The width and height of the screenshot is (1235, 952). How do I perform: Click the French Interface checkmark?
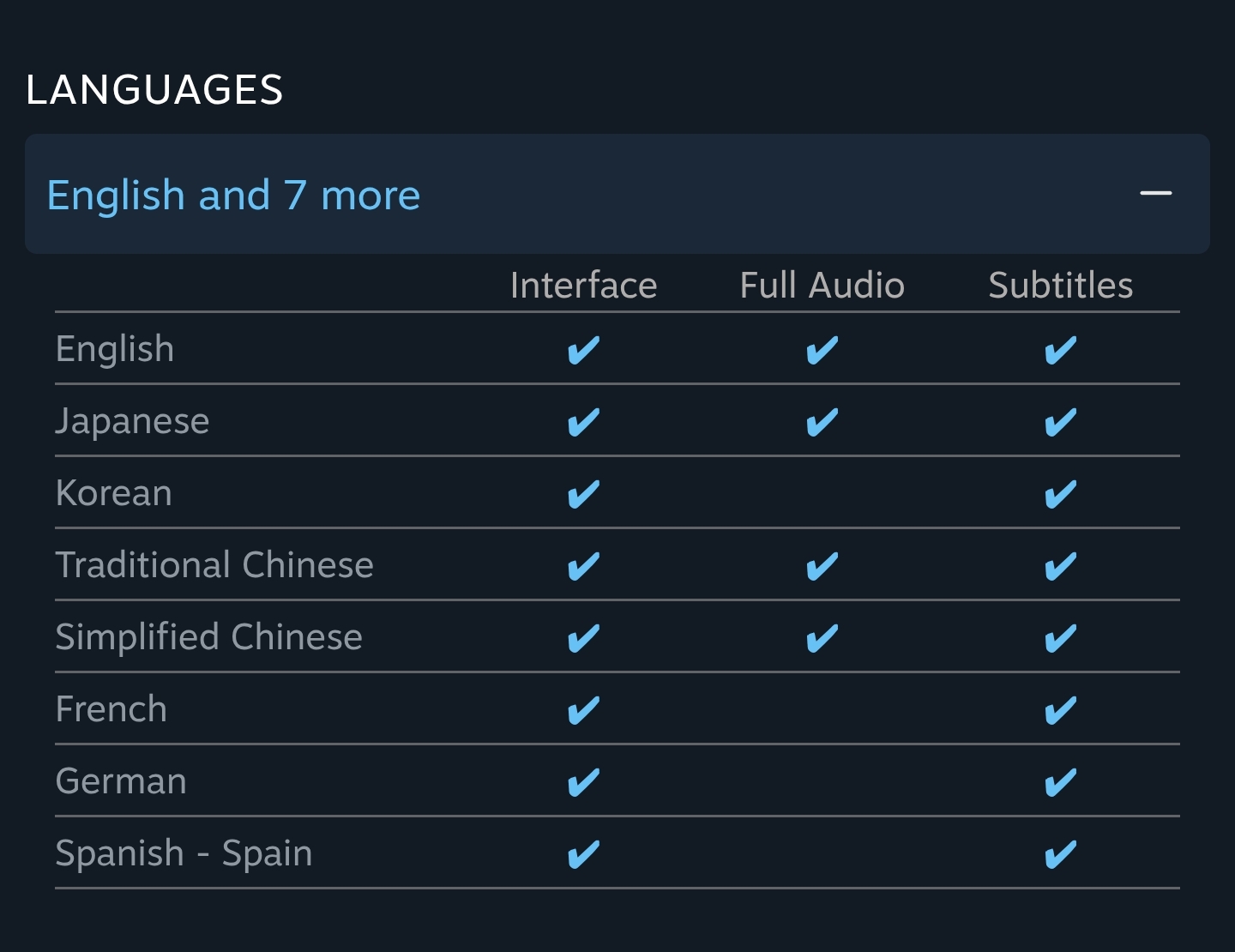point(583,710)
